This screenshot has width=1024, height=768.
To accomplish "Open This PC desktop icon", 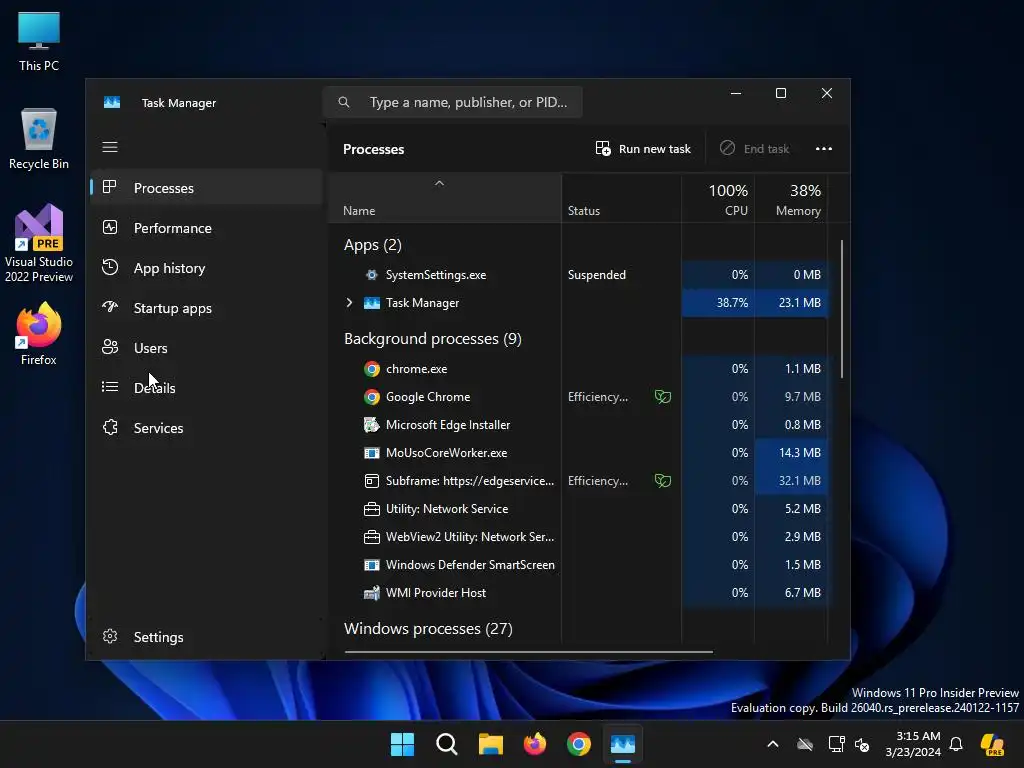I will [39, 42].
